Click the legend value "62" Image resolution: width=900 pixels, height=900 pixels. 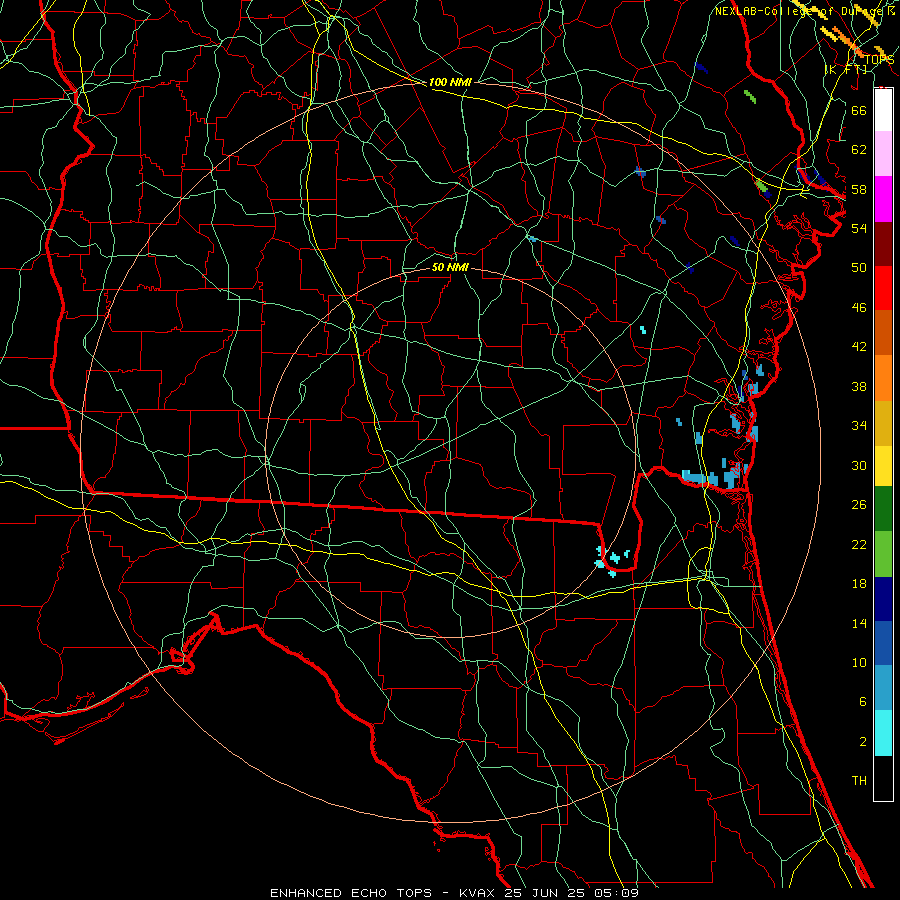859,150
